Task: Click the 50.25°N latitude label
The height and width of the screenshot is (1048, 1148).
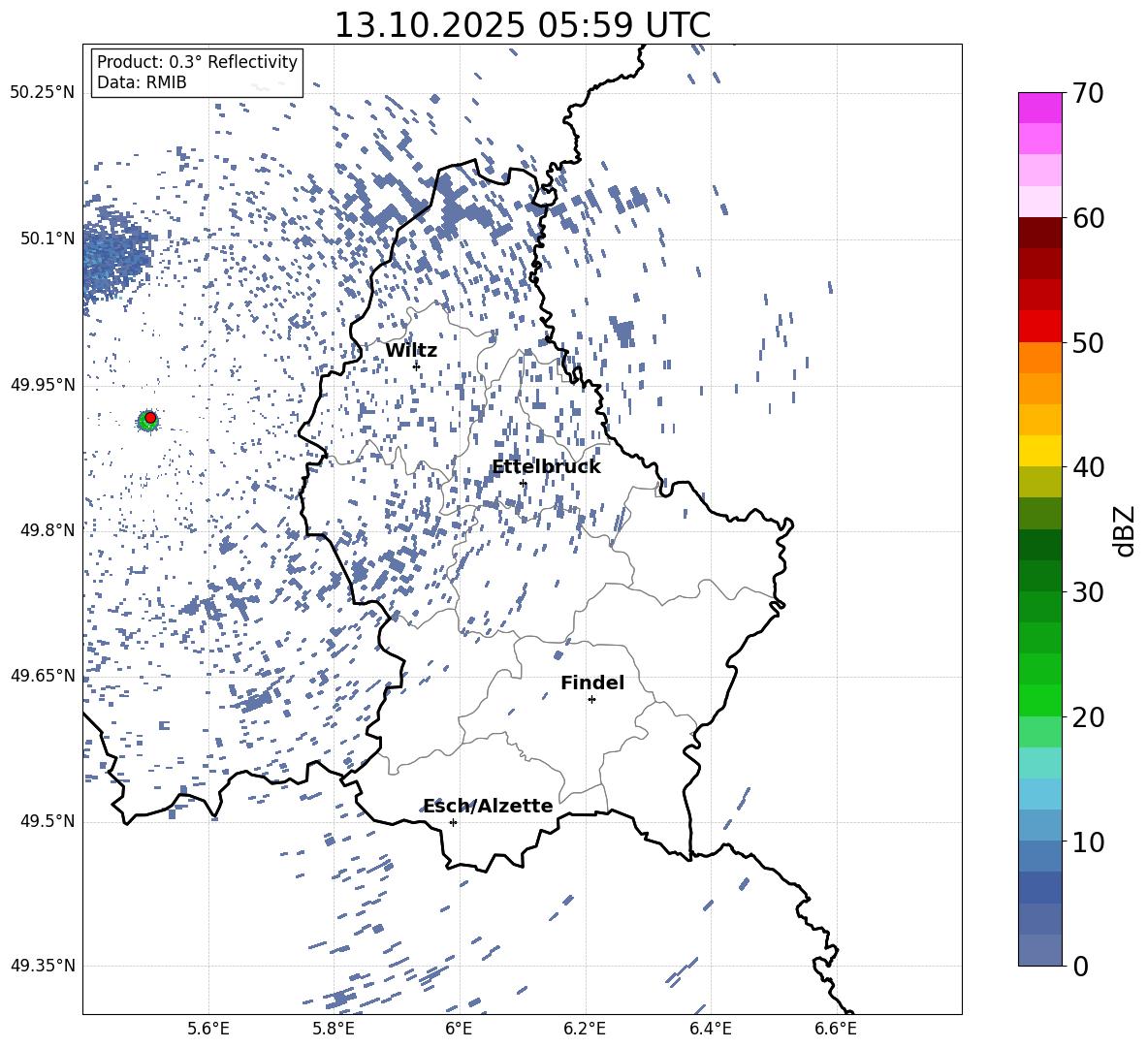Action: (43, 93)
